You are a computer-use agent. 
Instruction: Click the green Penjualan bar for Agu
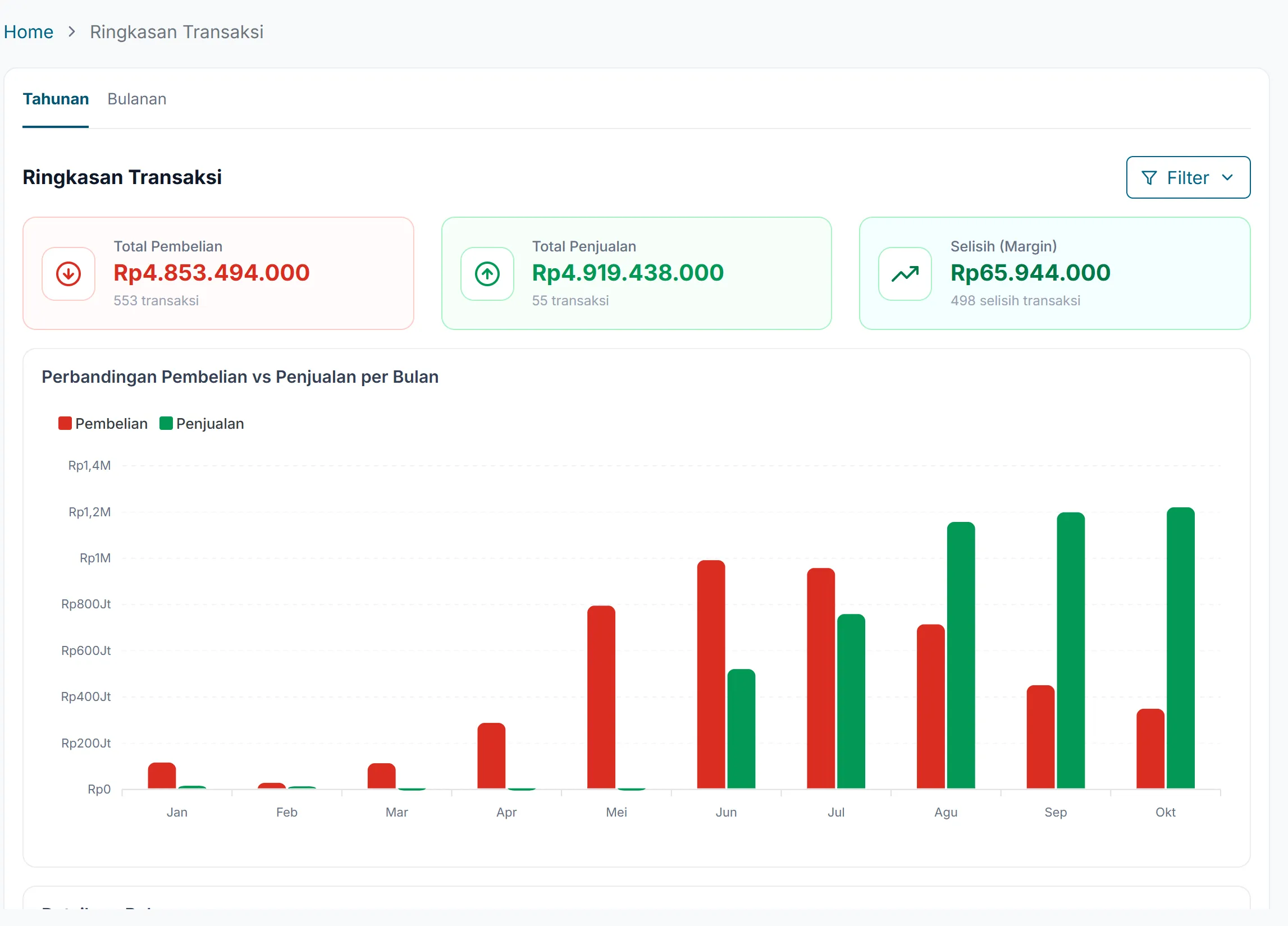pyautogui.click(x=961, y=655)
